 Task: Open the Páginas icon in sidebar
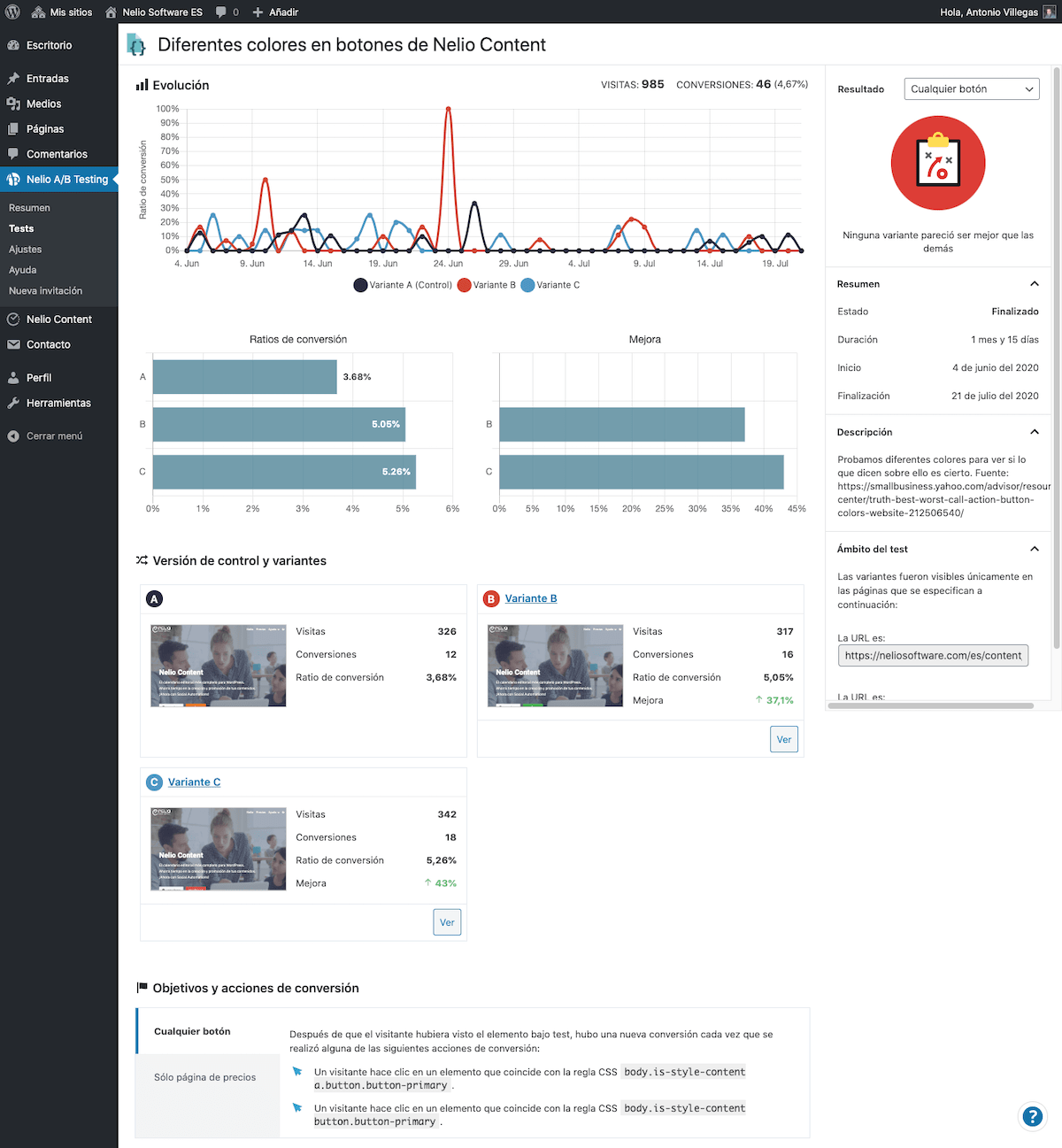click(13, 129)
